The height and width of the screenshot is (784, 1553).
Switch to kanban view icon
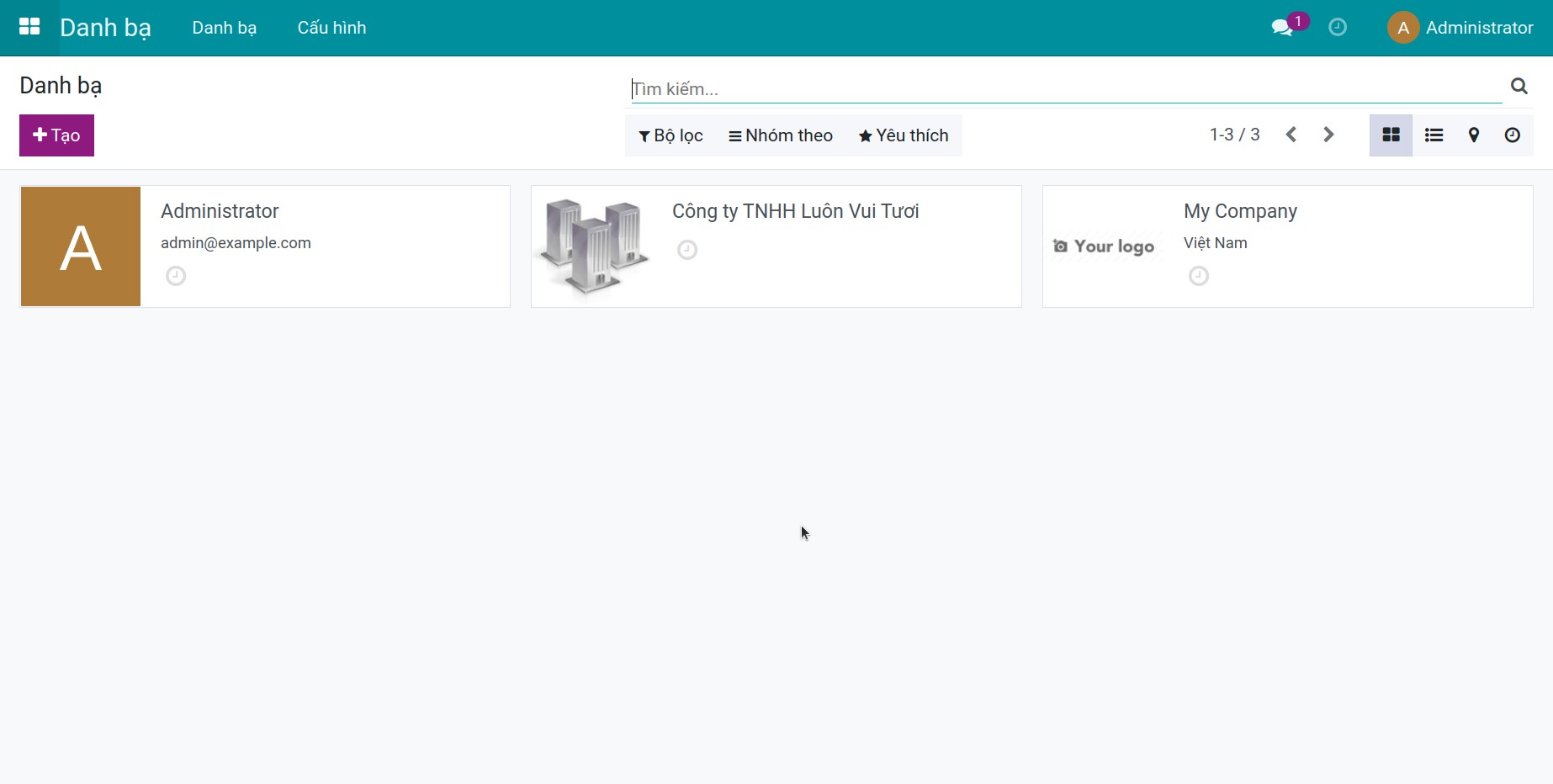(x=1390, y=135)
